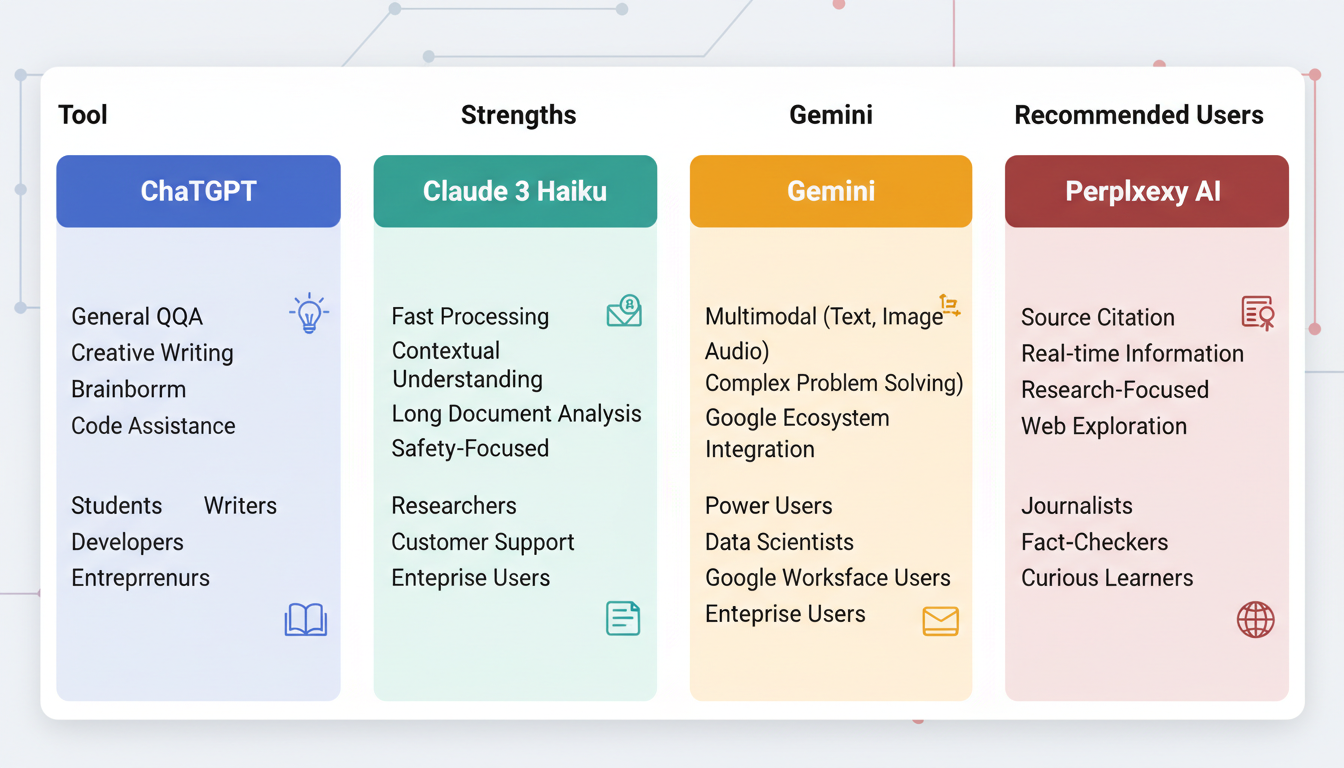Image resolution: width=1344 pixels, height=768 pixels.
Task: Click the orange arrows icon near Multimodal
Action: pos(949,305)
